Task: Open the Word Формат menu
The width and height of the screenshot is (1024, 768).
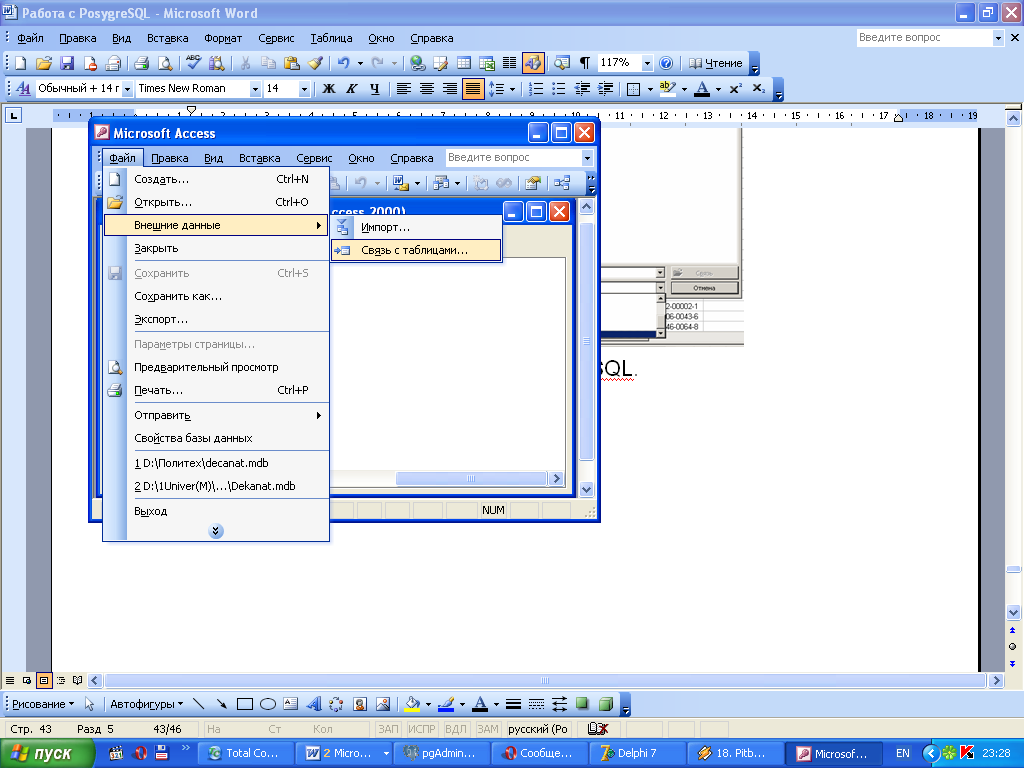Action: point(223,38)
